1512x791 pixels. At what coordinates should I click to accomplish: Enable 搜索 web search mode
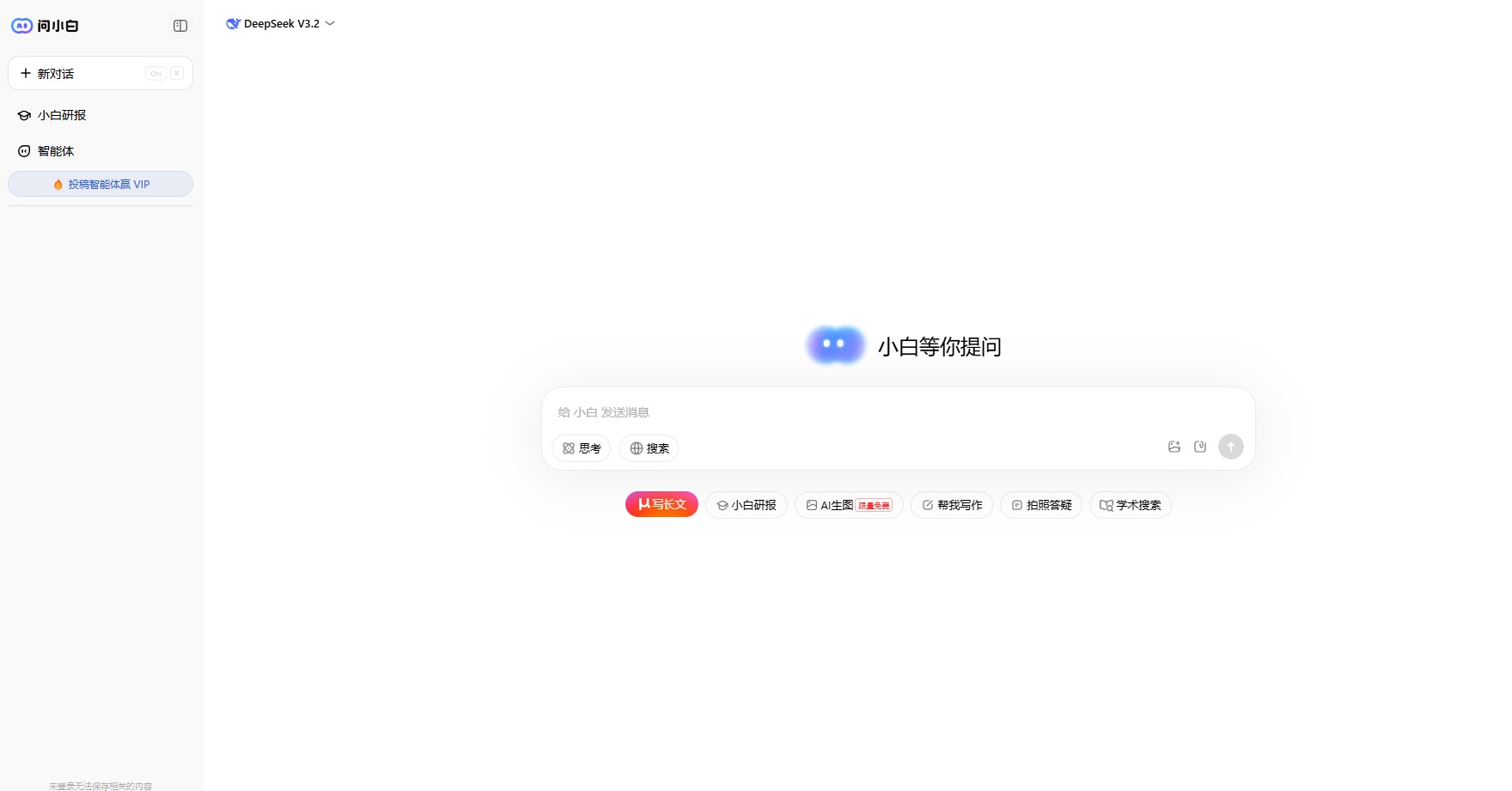649,447
